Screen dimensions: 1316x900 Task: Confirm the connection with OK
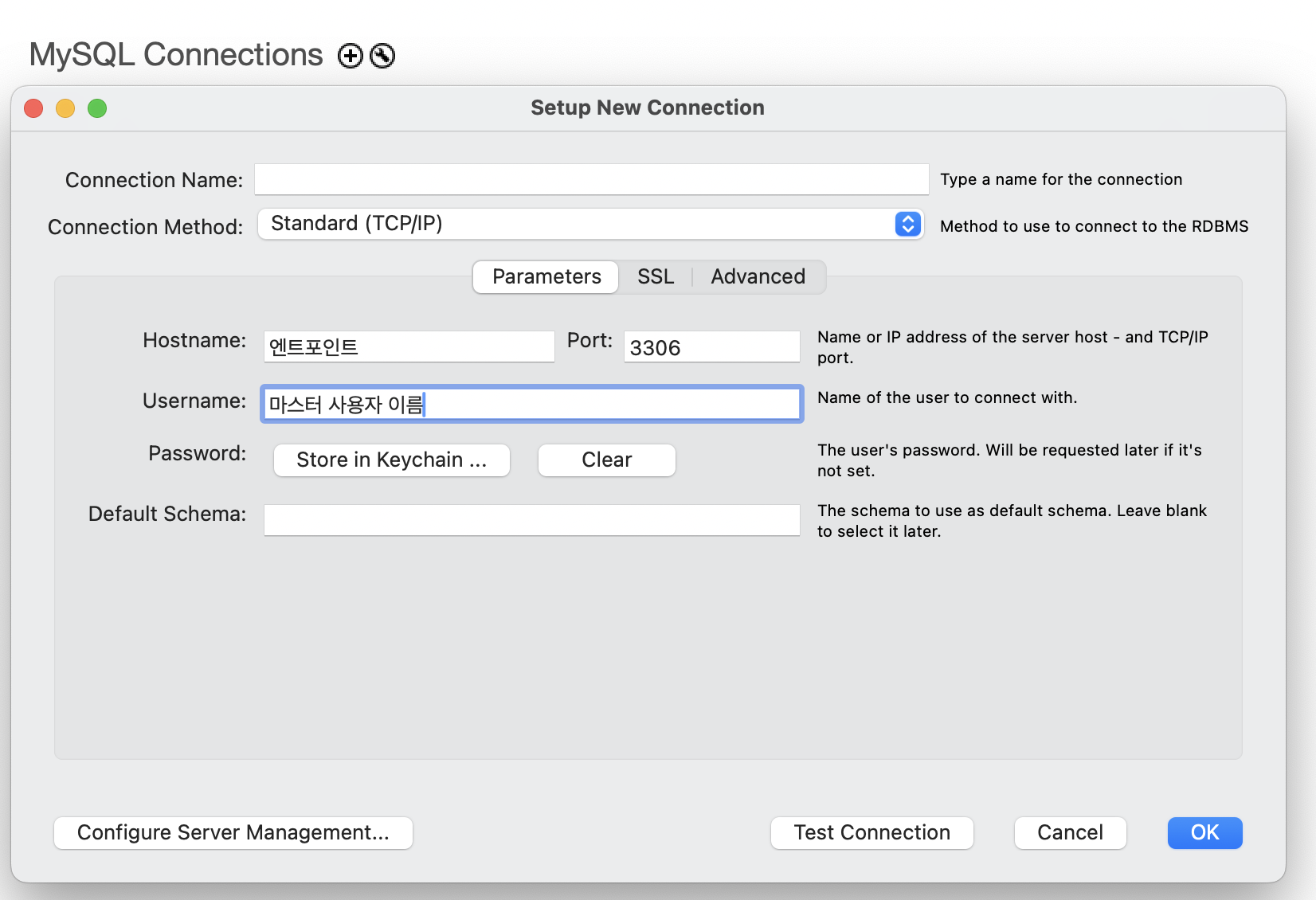pyautogui.click(x=1205, y=833)
